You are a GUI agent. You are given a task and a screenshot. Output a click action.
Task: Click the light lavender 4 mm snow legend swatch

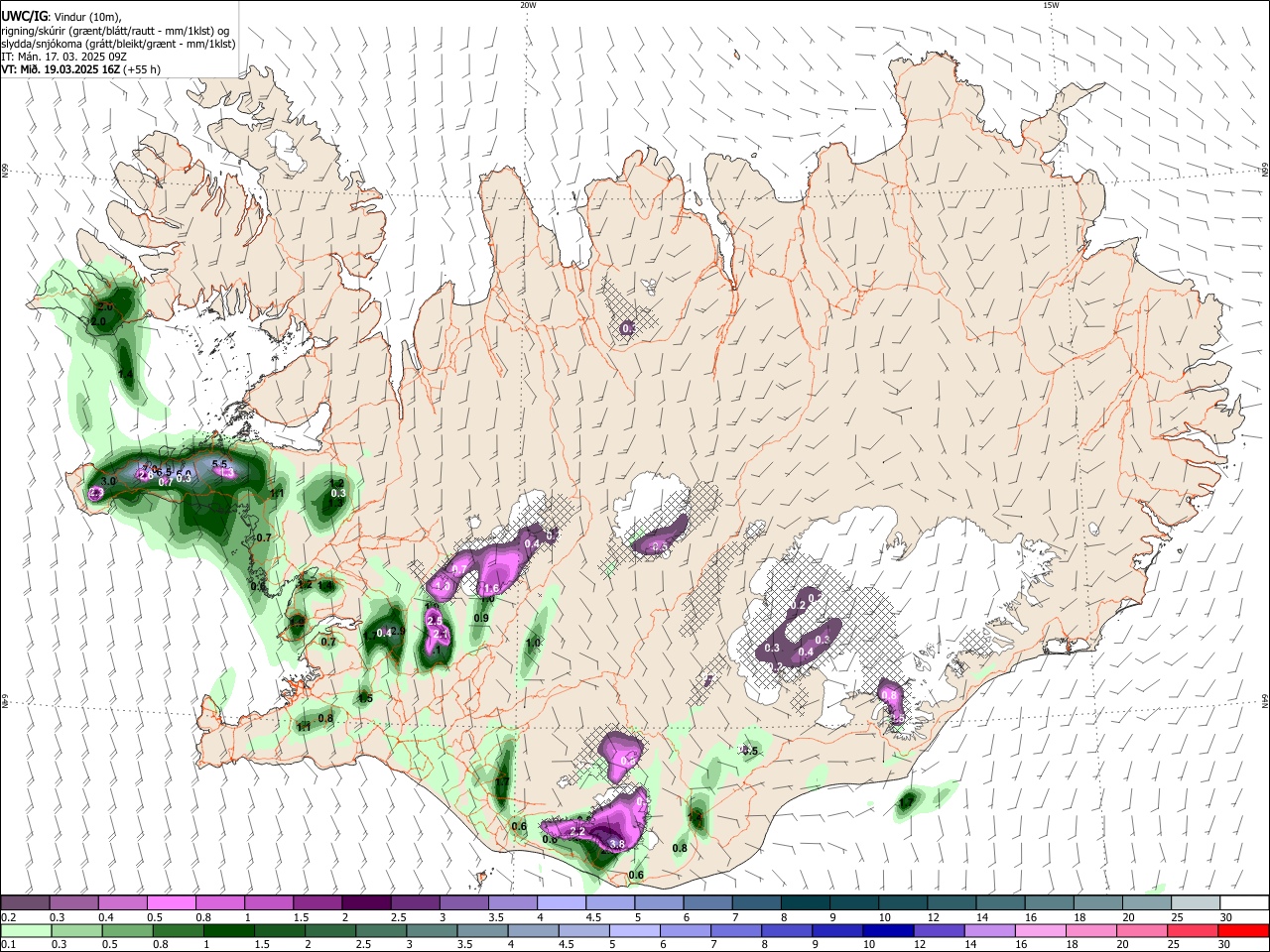(561, 902)
